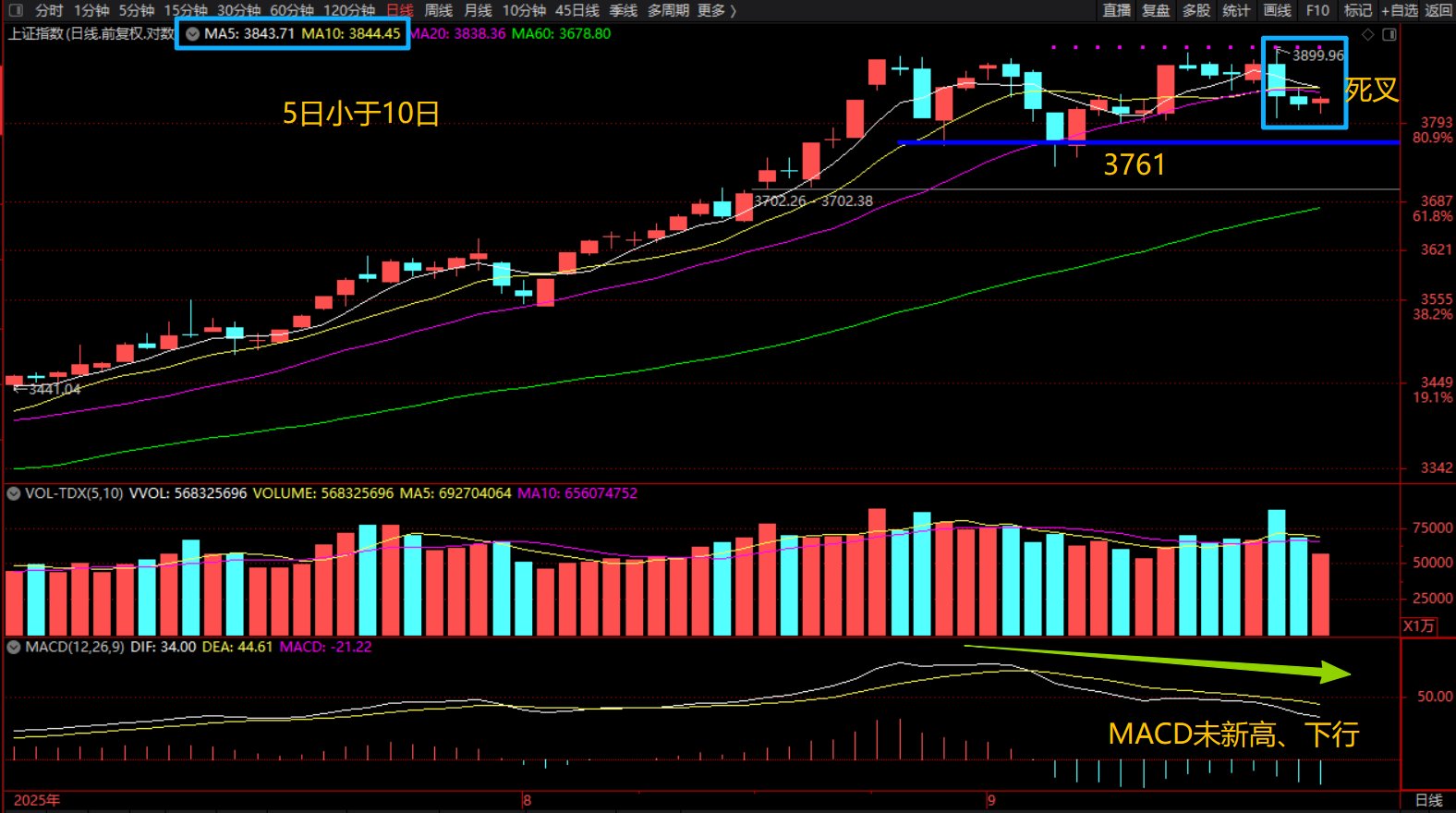Click the 返回 back button
Image resolution: width=1456 pixels, height=813 pixels.
pyautogui.click(x=1438, y=10)
